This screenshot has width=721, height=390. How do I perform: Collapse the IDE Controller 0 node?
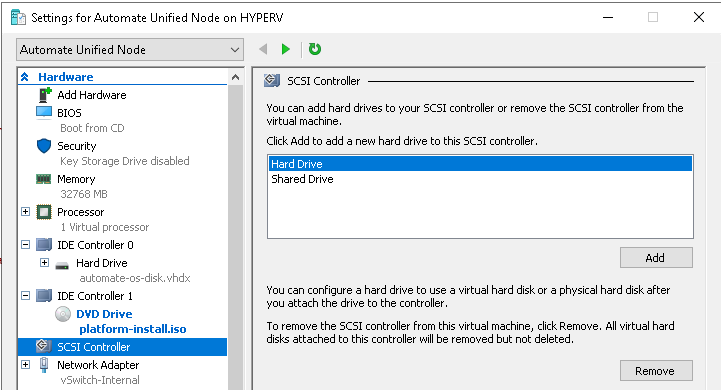coord(26,245)
